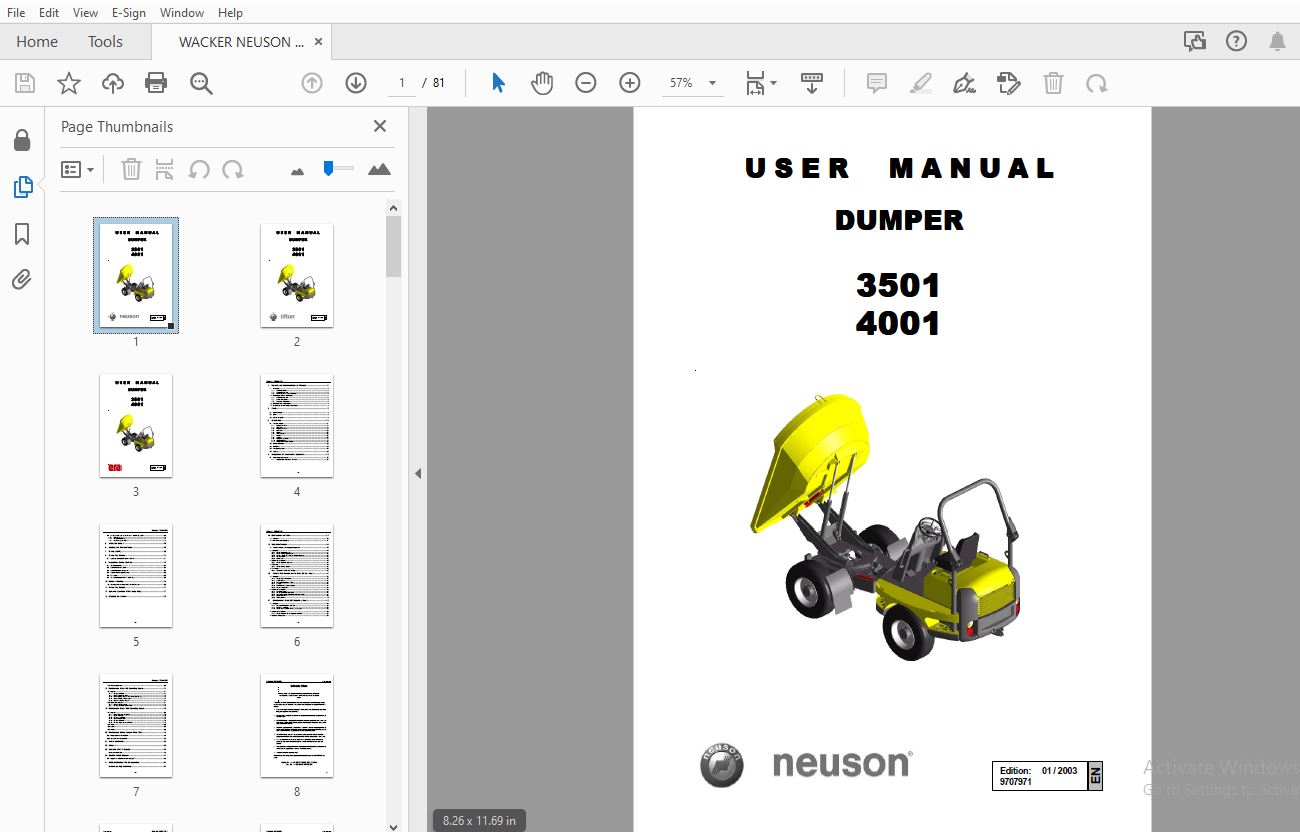The height and width of the screenshot is (832, 1300).
Task: Open the E-Sign menu
Action: (129, 12)
